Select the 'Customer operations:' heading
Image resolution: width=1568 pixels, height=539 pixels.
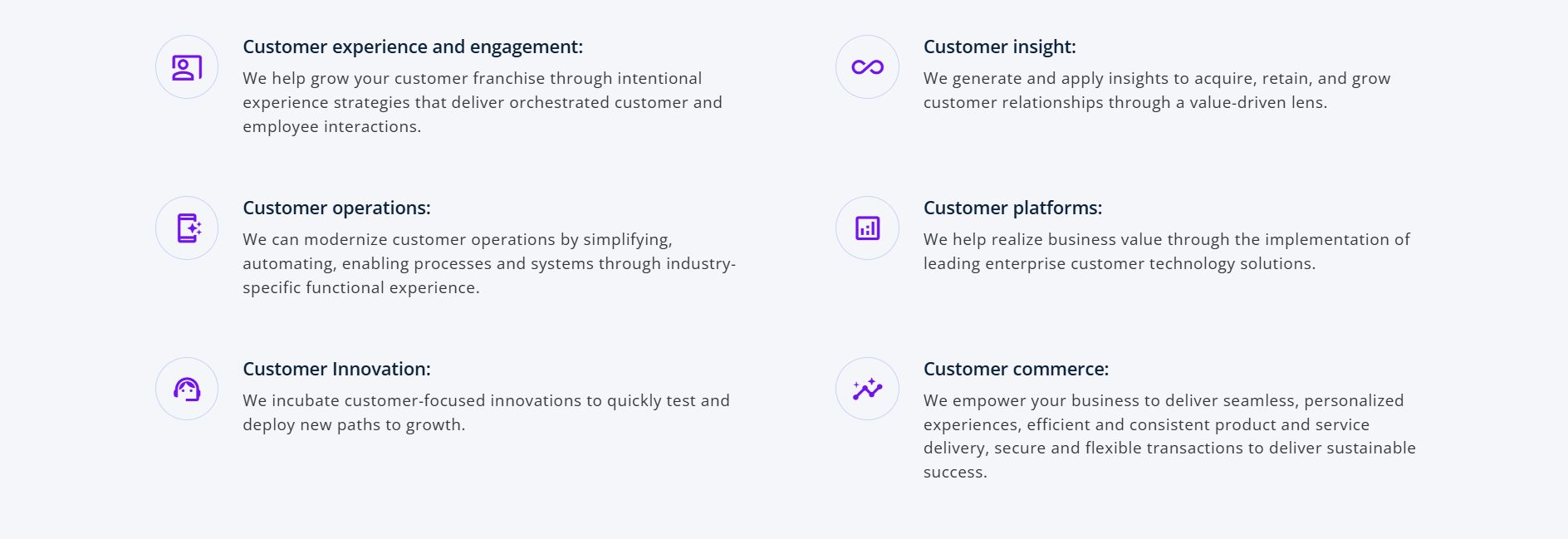[x=336, y=208]
